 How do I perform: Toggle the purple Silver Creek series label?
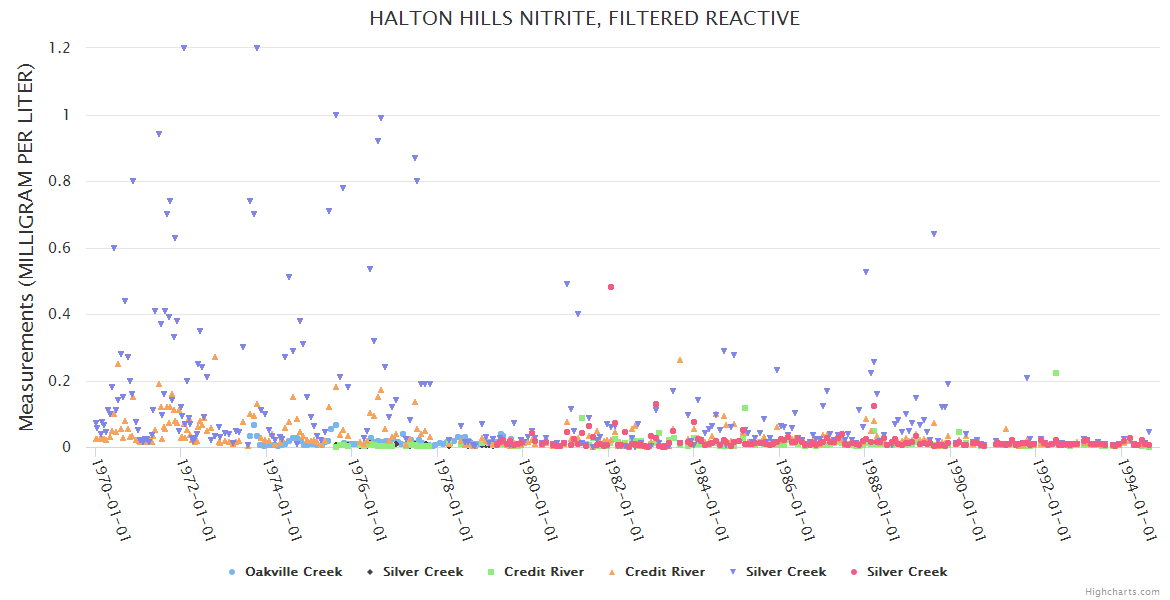coord(786,572)
